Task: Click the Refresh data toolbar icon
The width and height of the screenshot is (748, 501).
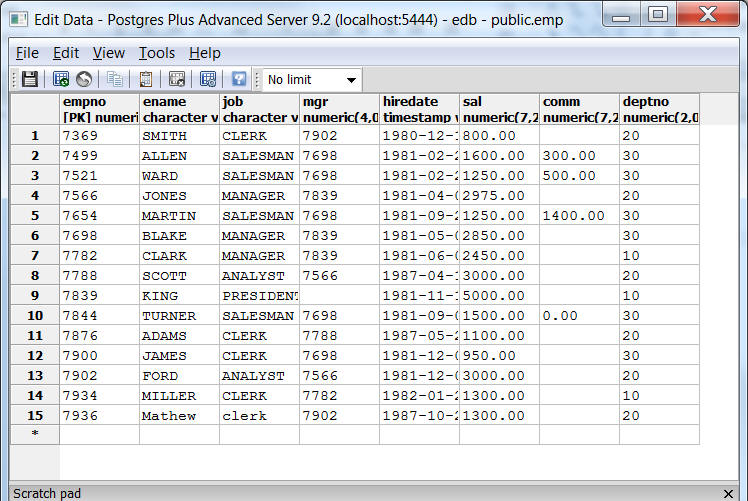Action: click(61, 79)
